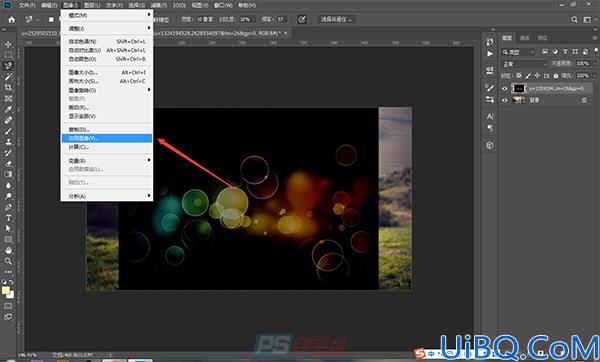The image size is (600, 362).
Task: Open the Brush Settings panel icon
Action: coord(490,88)
